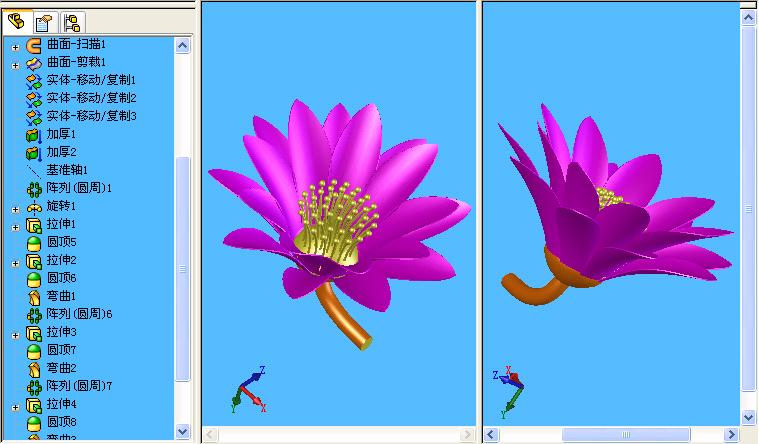The image size is (759, 444).
Task: Click the 圆顶7 dome icon
Action: (x=34, y=352)
